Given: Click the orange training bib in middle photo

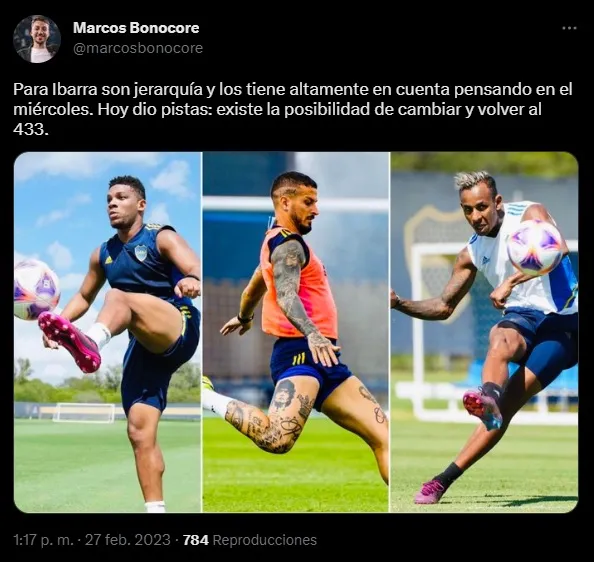Looking at the screenshot, I should click(299, 284).
